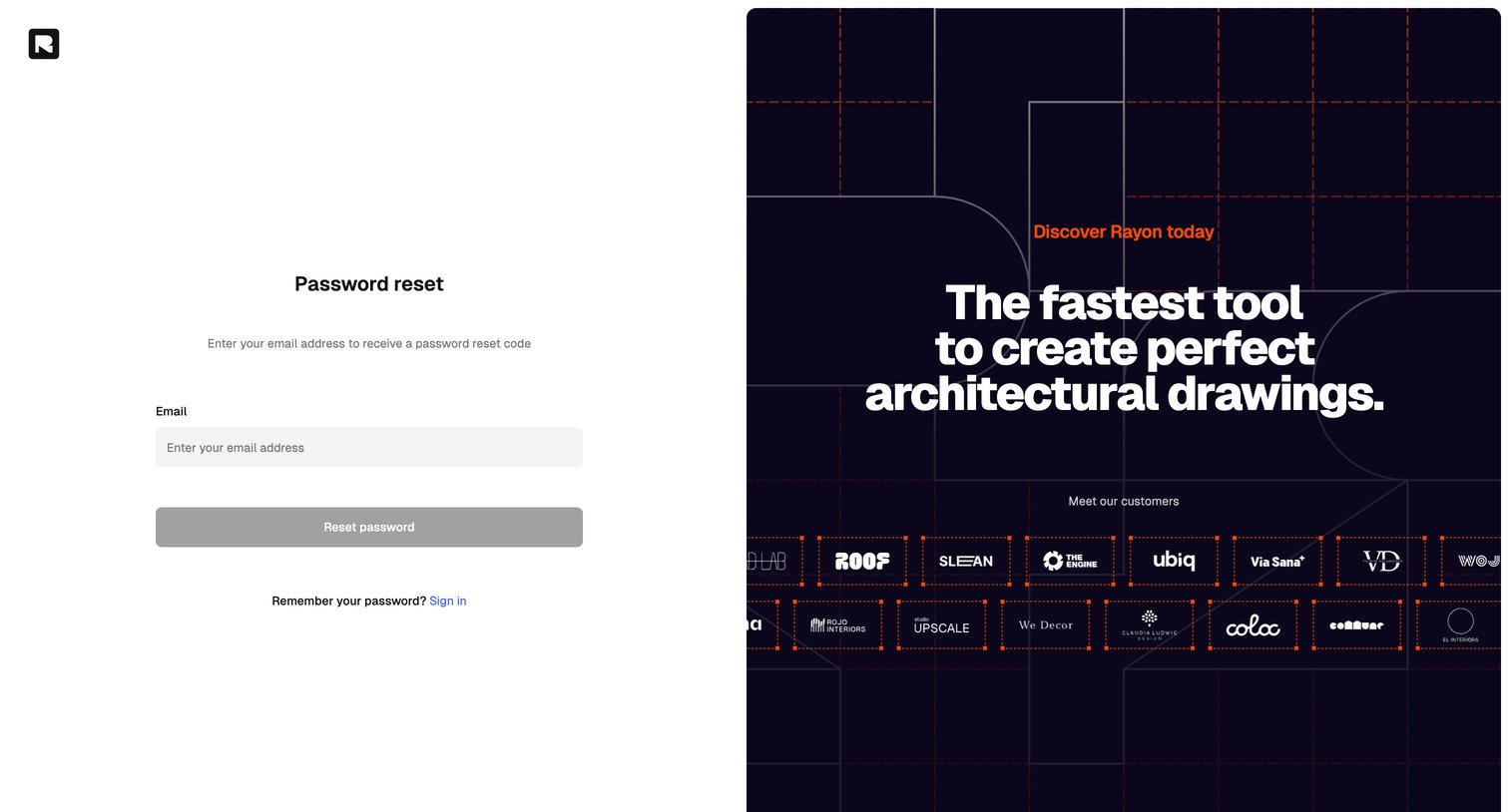
Task: Click the "Remember your password?" text
Action: coord(349,602)
